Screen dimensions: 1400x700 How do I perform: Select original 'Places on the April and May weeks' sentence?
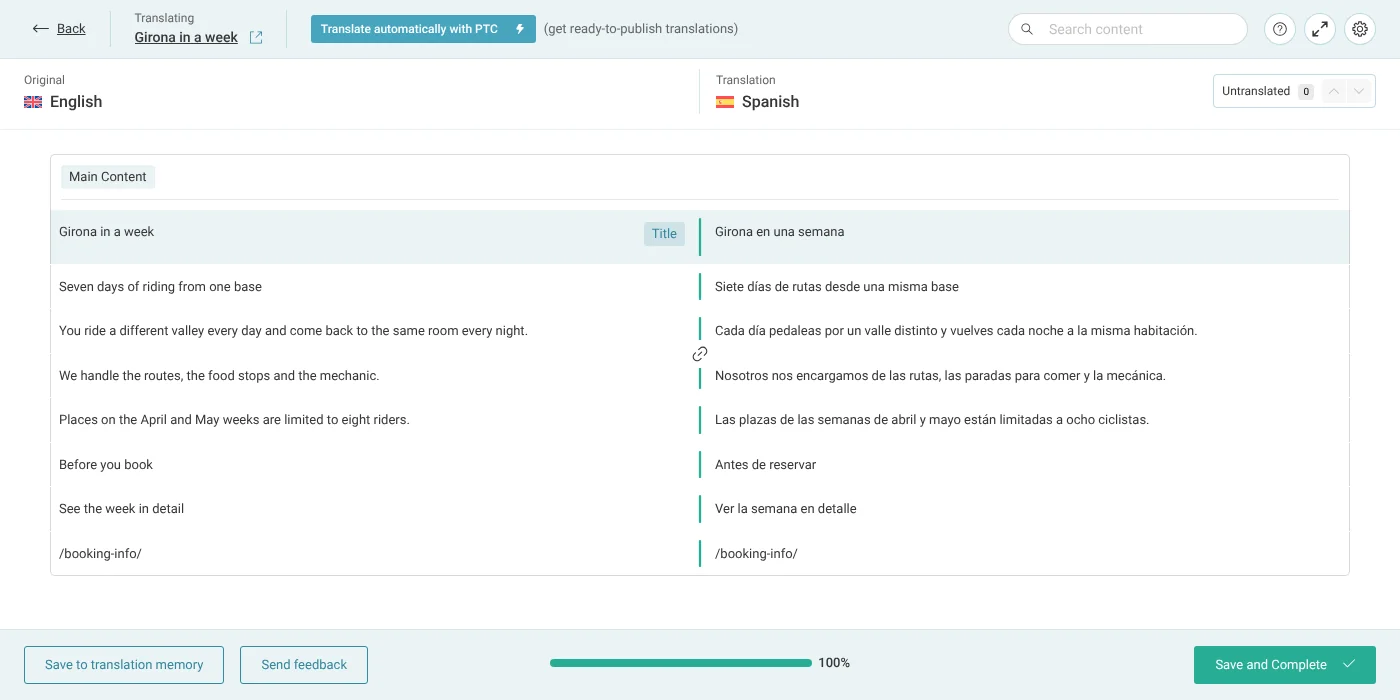(x=234, y=420)
